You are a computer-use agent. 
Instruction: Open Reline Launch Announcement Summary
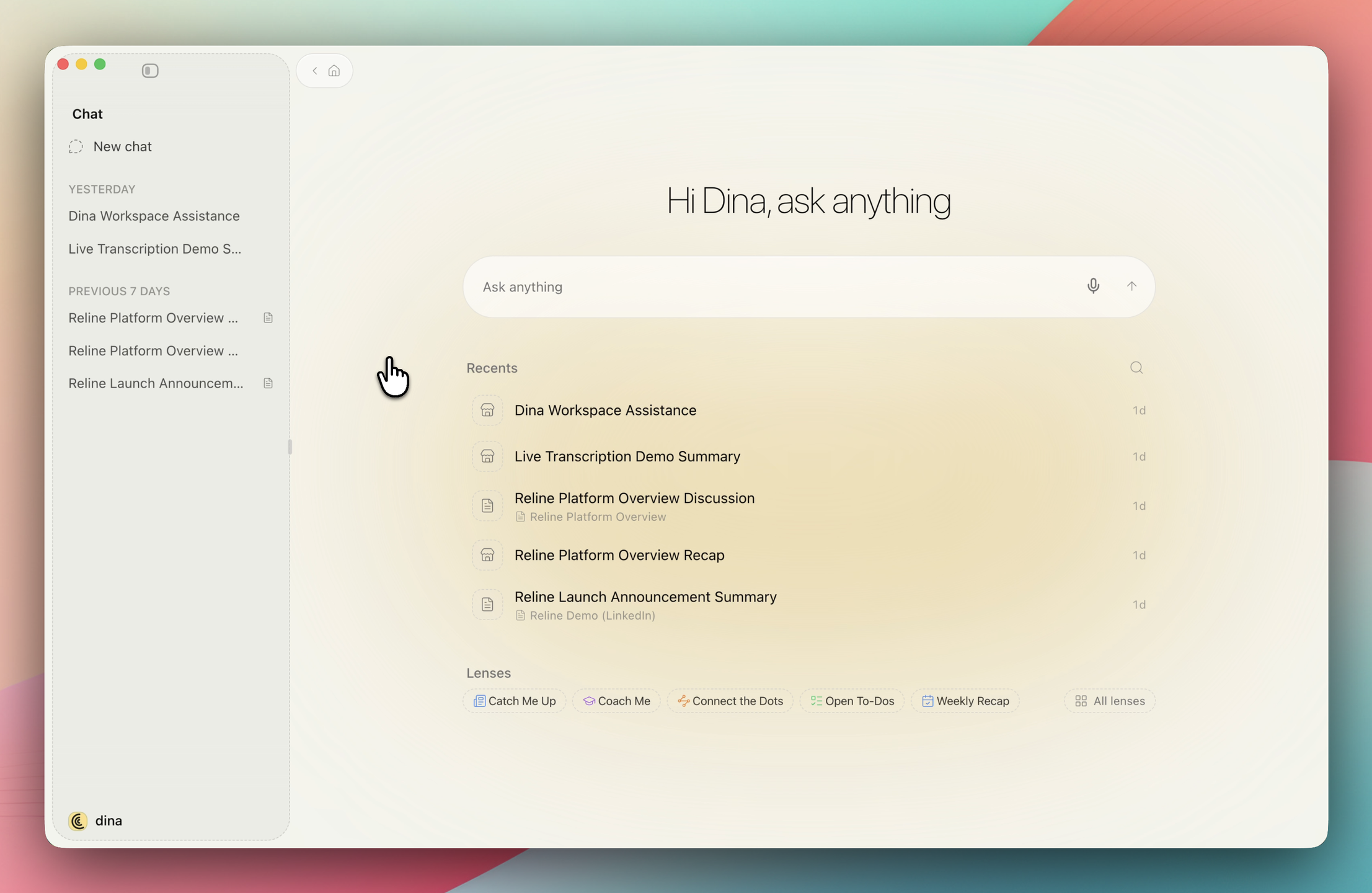coord(808,604)
